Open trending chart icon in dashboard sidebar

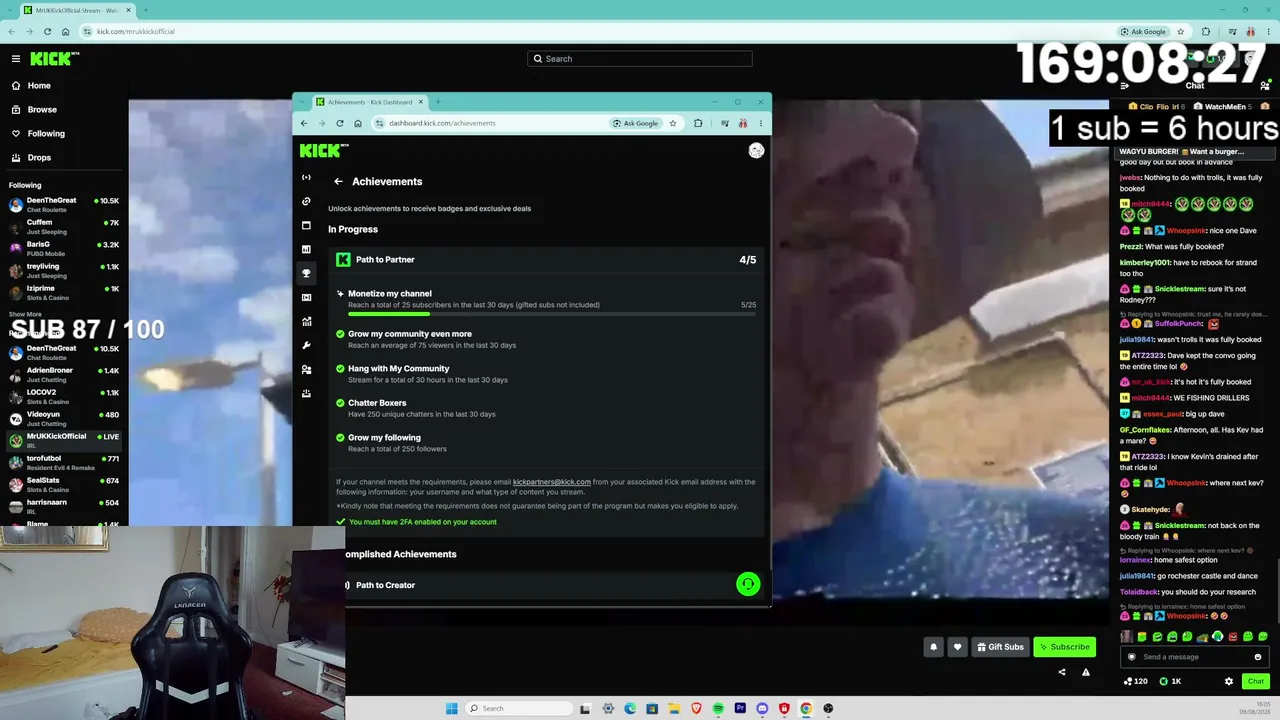[x=306, y=321]
